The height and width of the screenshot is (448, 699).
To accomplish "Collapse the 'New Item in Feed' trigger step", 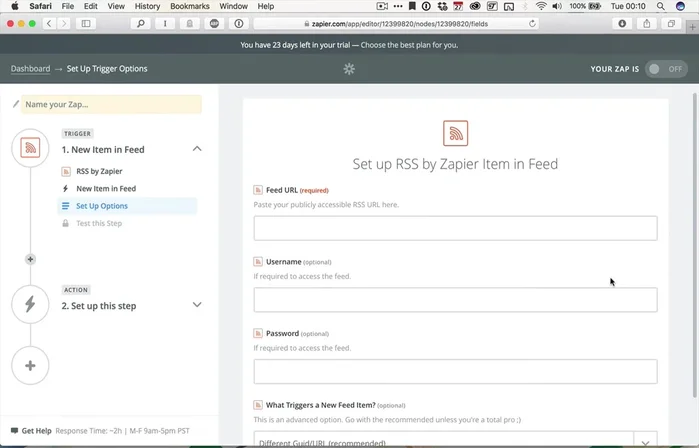I will point(197,149).
